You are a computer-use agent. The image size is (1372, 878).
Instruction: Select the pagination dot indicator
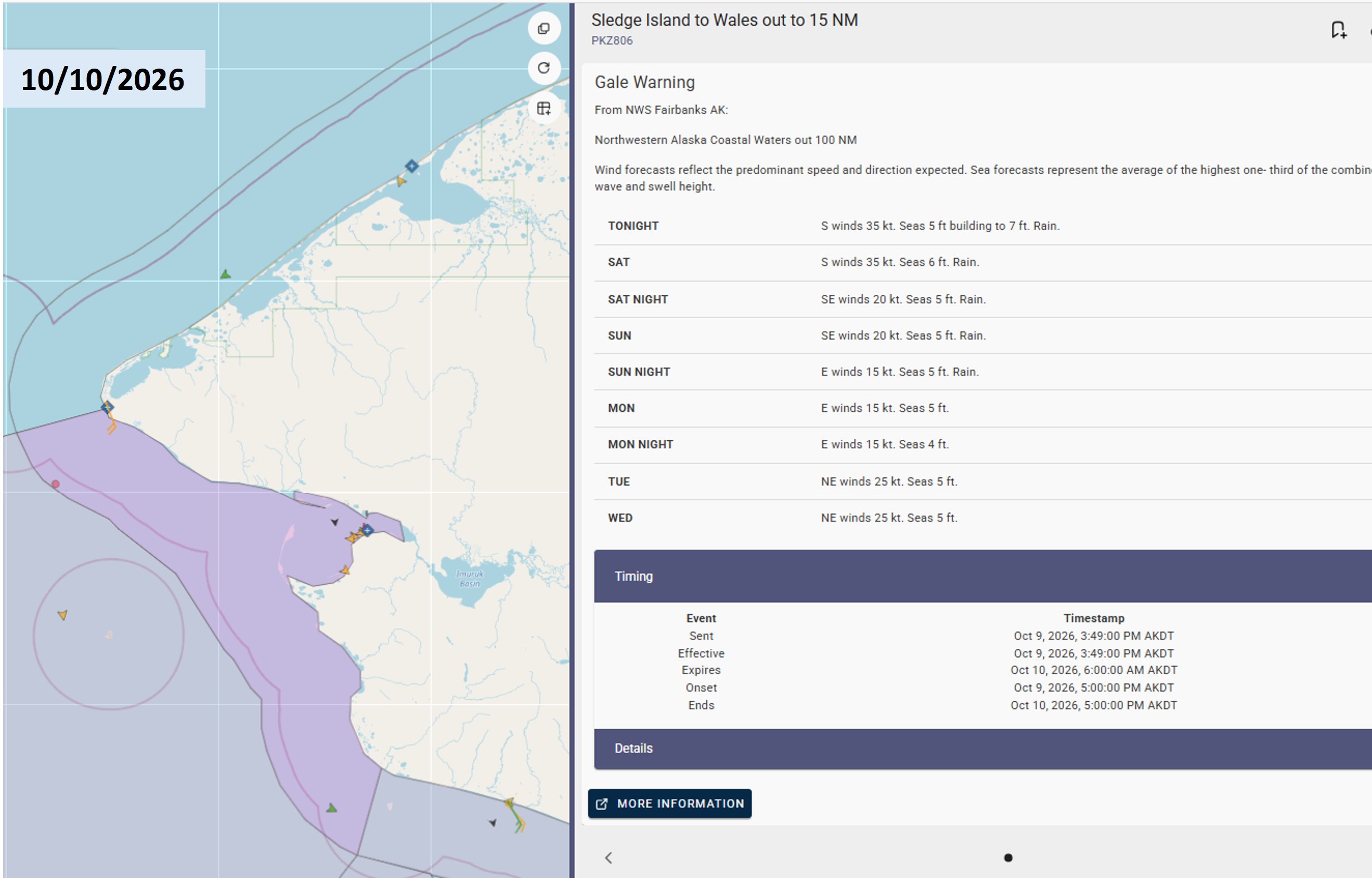click(1007, 858)
